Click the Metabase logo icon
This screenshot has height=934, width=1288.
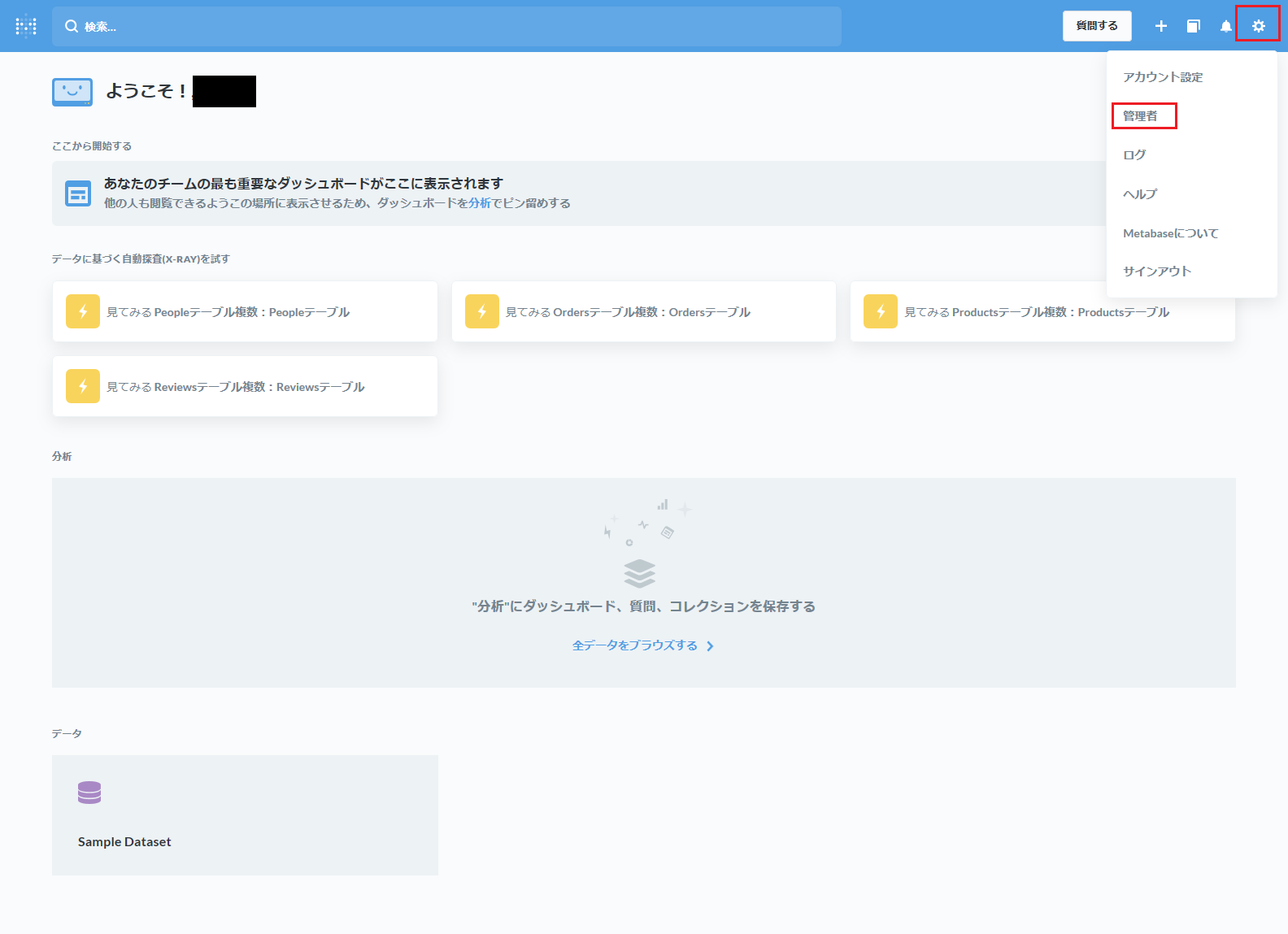click(x=26, y=26)
